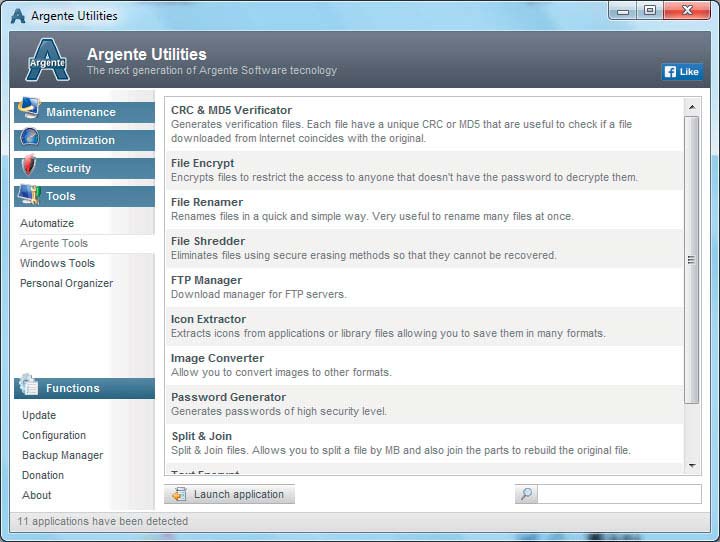Click '11 applications have been detected' status
The image size is (720, 542).
point(103,521)
